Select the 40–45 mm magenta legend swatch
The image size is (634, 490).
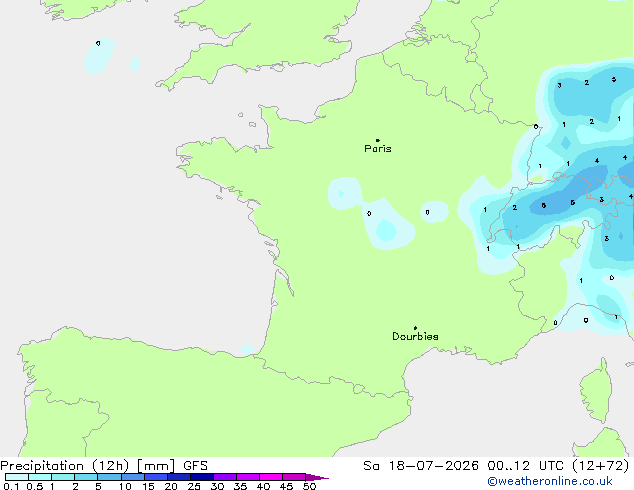click(271, 477)
